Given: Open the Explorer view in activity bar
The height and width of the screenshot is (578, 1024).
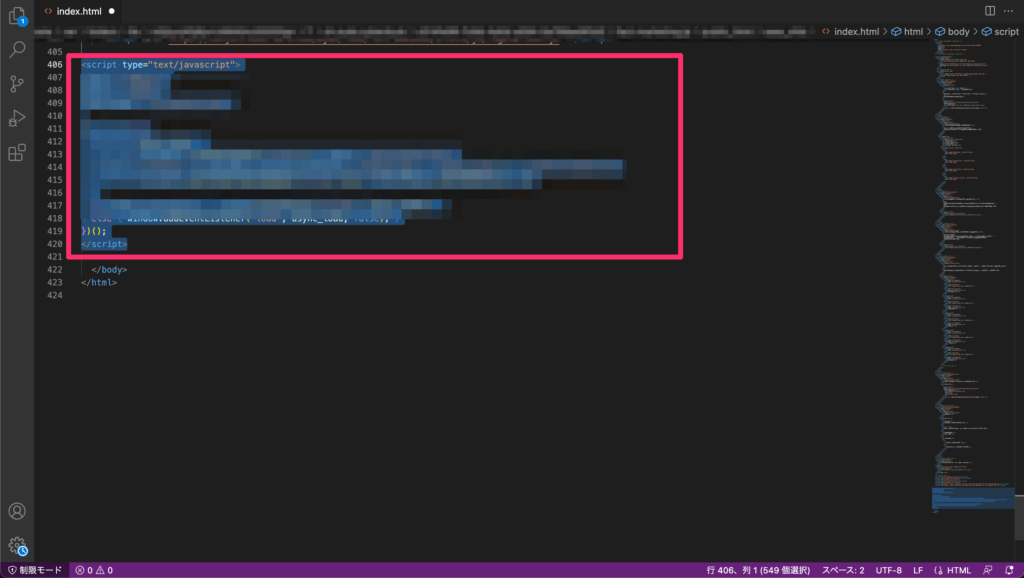Looking at the screenshot, I should click(17, 15).
